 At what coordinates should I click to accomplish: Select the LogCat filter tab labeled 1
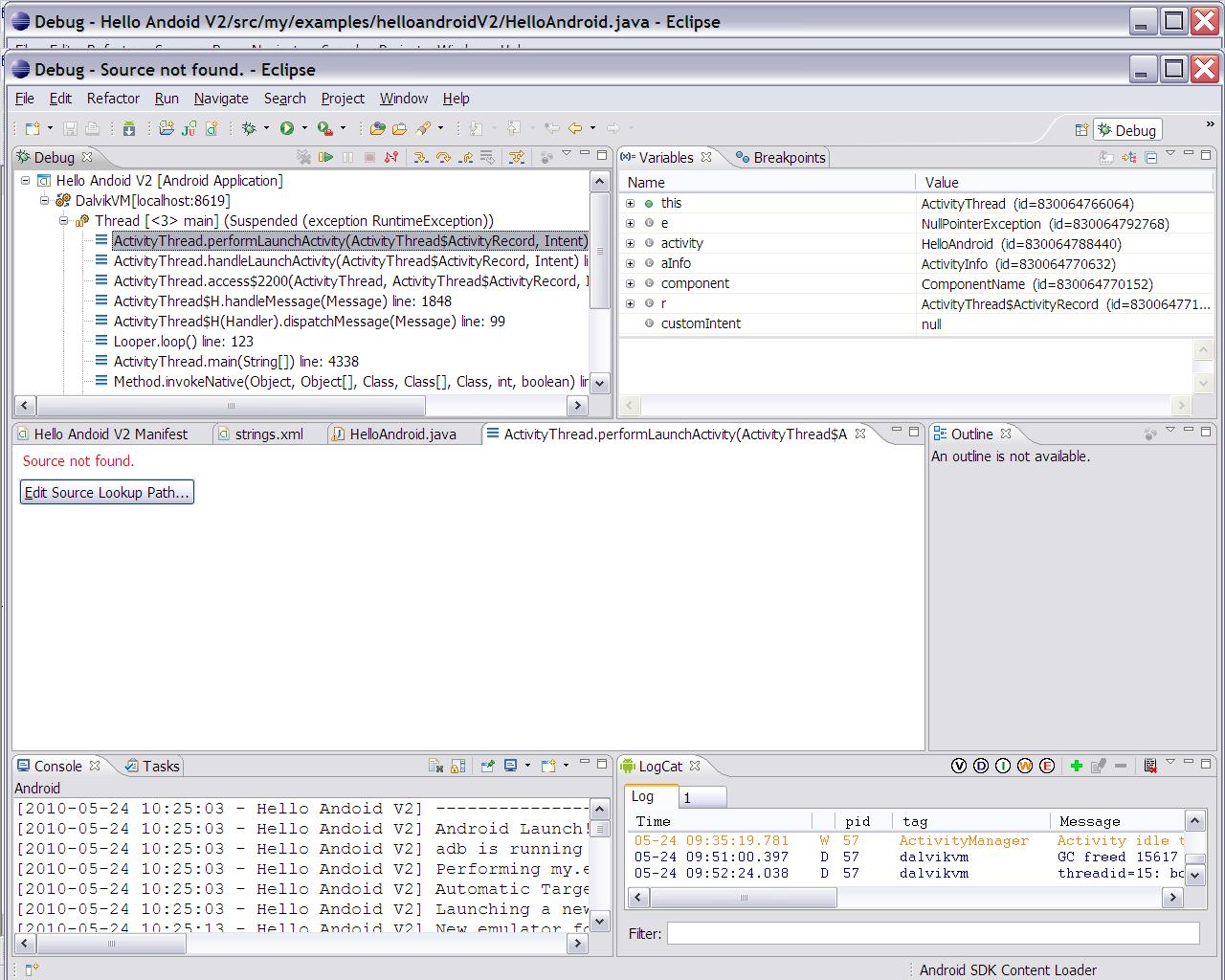702,797
